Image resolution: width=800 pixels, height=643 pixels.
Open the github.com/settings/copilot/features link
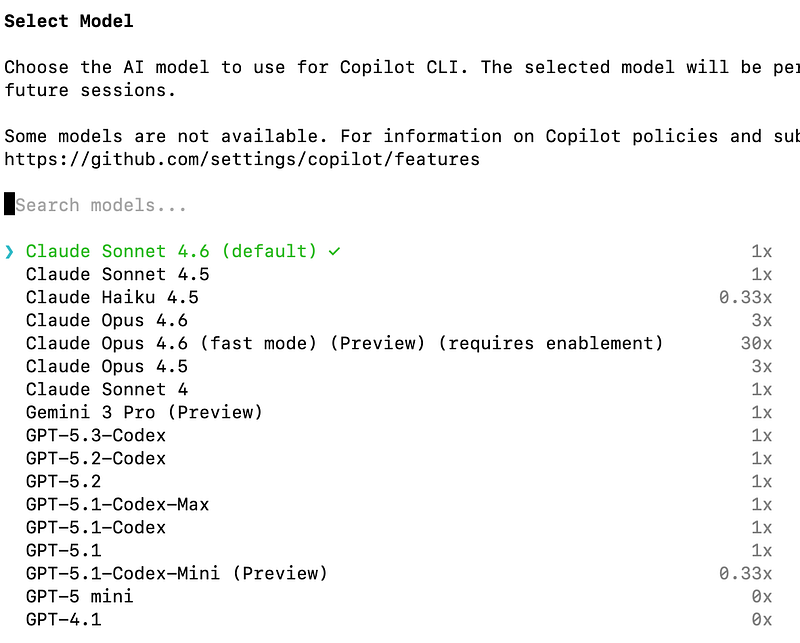pyautogui.click(x=242, y=160)
